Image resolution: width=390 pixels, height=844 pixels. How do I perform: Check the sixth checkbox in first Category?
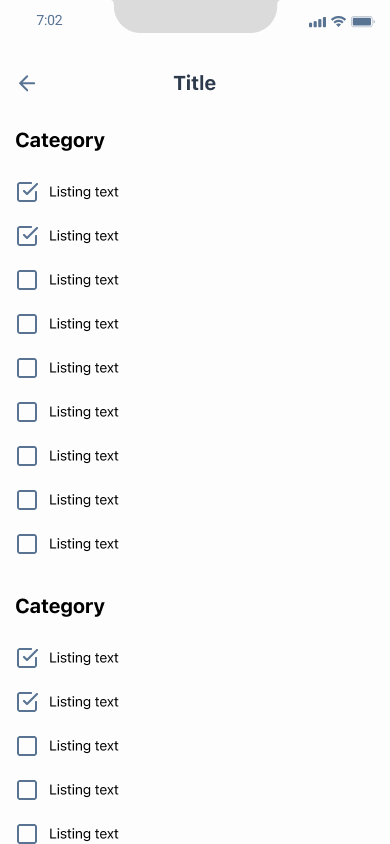pyautogui.click(x=27, y=412)
